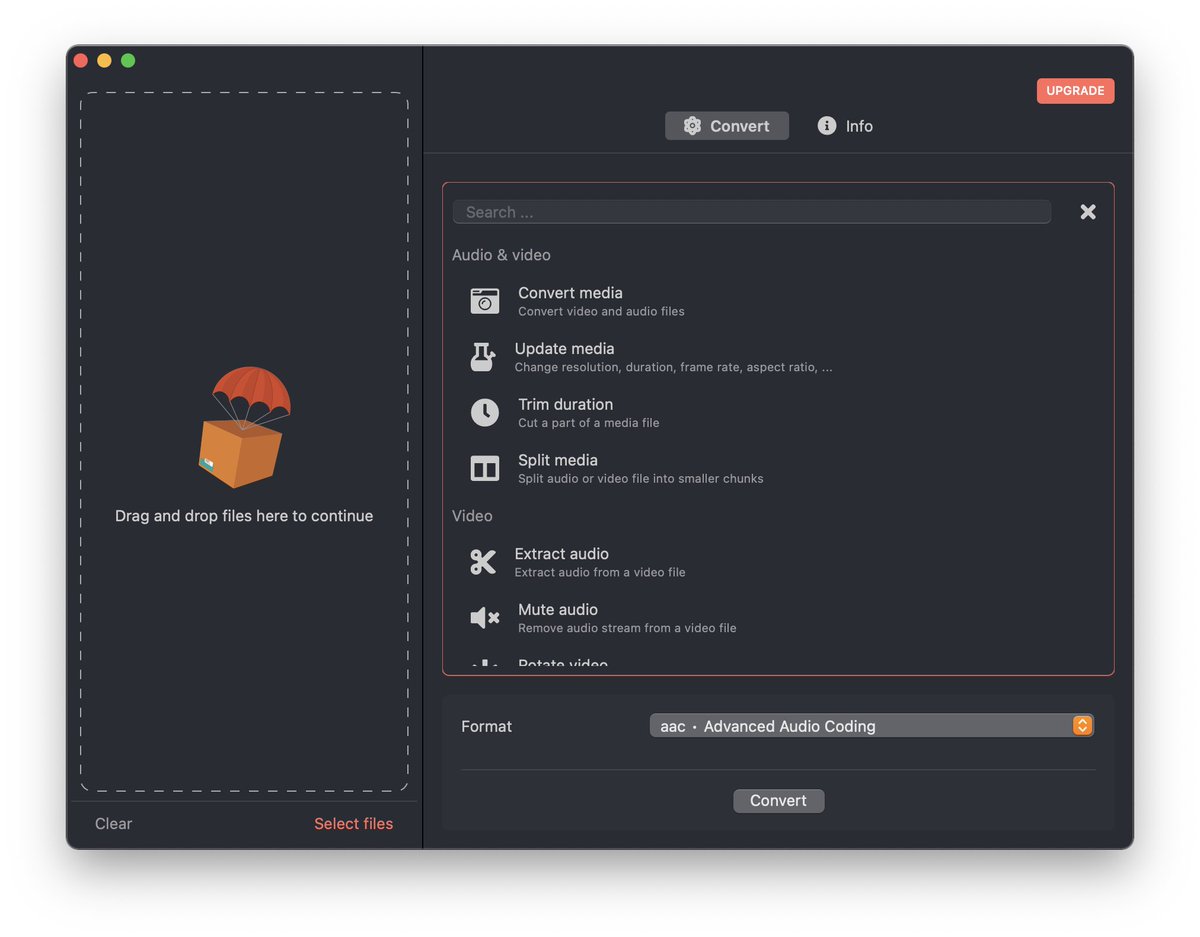Click 'Drag and drop files here to continue'
Viewport: 1200px width, 937px height.
(244, 516)
